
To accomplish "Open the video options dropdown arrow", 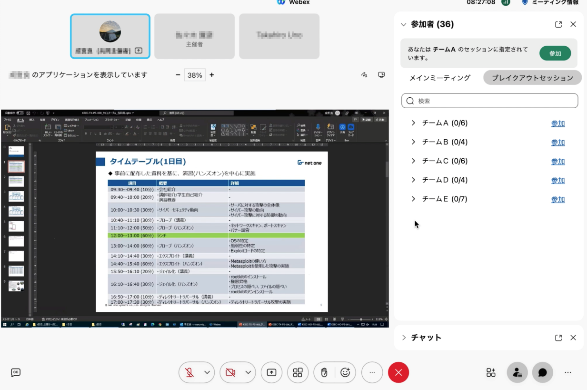I will pos(248,372).
